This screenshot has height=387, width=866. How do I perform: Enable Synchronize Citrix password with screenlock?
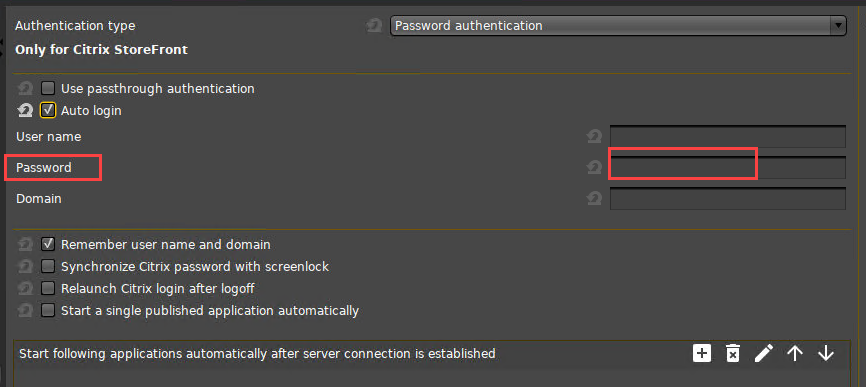pyautogui.click(x=48, y=267)
